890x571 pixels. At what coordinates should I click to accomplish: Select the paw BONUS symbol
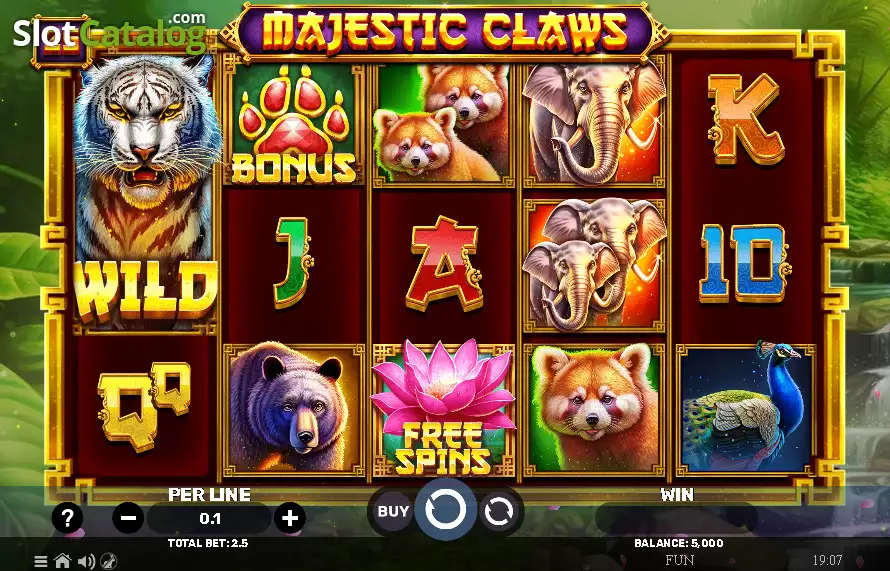click(293, 125)
